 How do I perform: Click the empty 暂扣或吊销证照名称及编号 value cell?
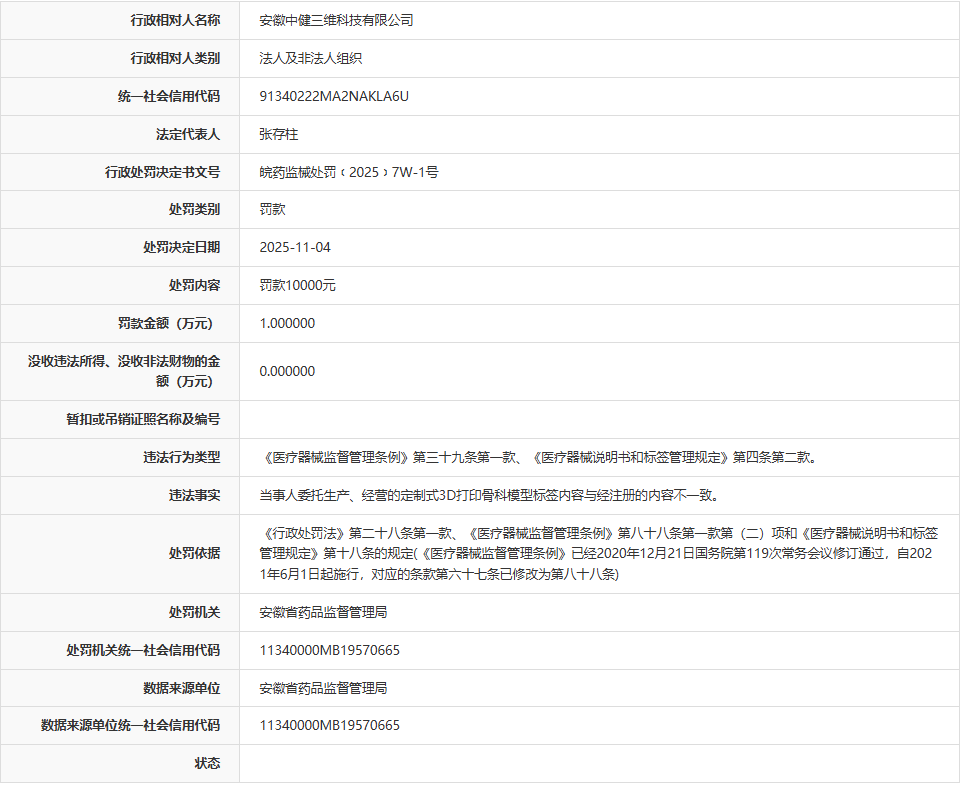pos(598,419)
